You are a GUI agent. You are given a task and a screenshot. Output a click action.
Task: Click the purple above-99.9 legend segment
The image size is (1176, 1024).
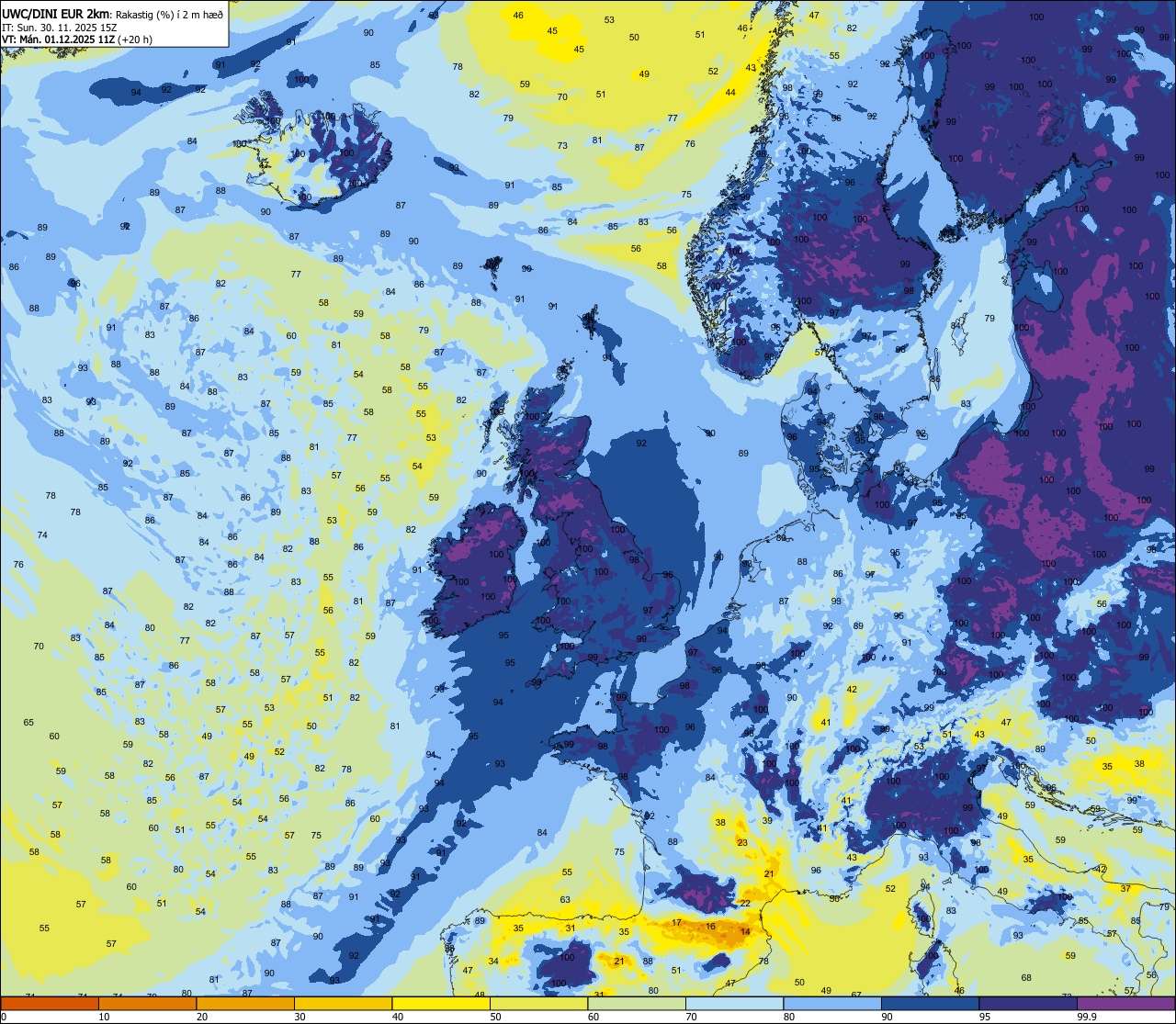(x=1125, y=1003)
